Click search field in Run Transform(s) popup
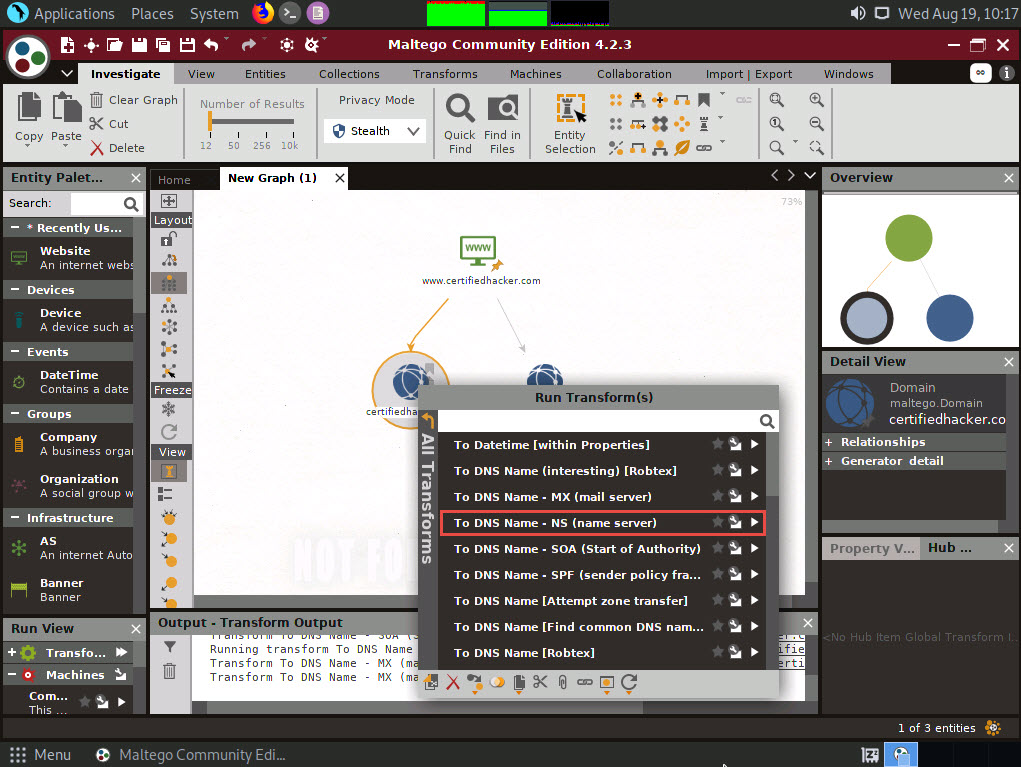 point(599,421)
